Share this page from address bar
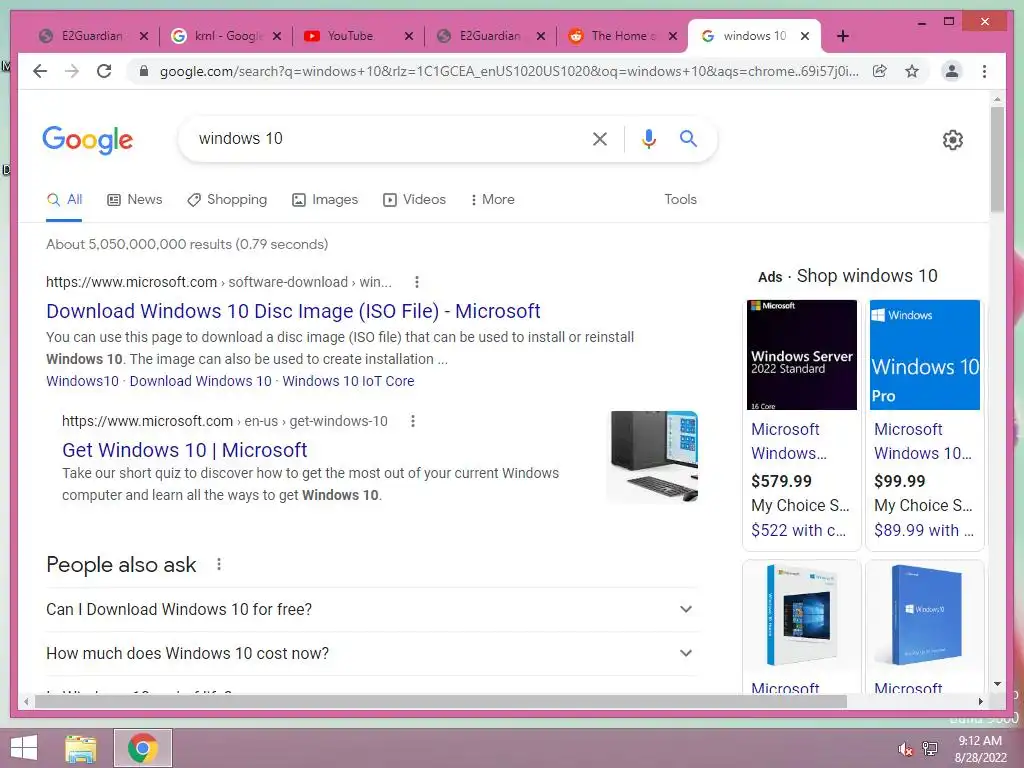The width and height of the screenshot is (1024, 768). [x=880, y=71]
